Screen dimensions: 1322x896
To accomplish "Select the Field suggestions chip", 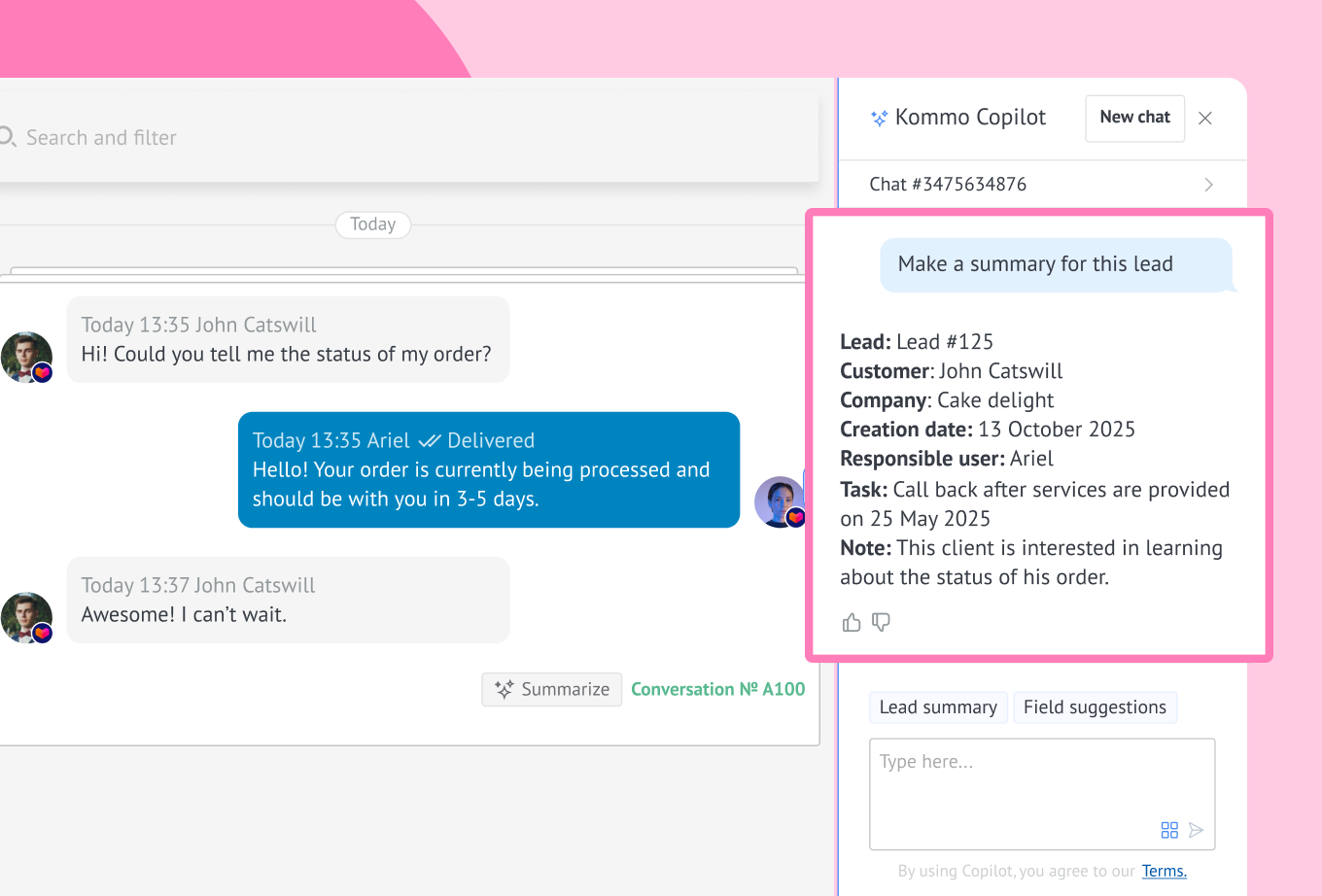I will pos(1095,707).
